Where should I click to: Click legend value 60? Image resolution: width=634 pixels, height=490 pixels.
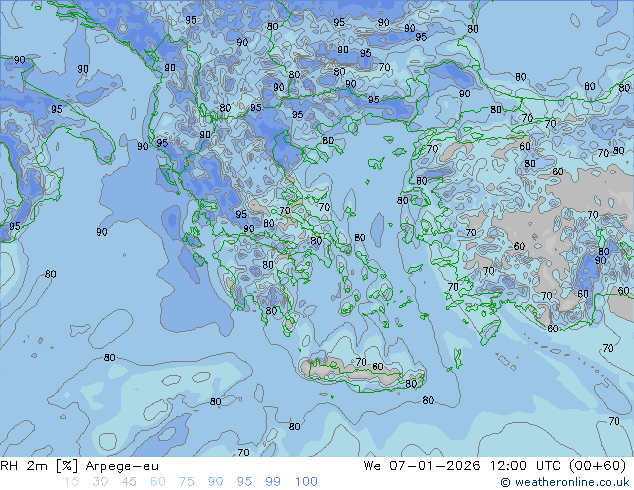pyautogui.click(x=158, y=482)
